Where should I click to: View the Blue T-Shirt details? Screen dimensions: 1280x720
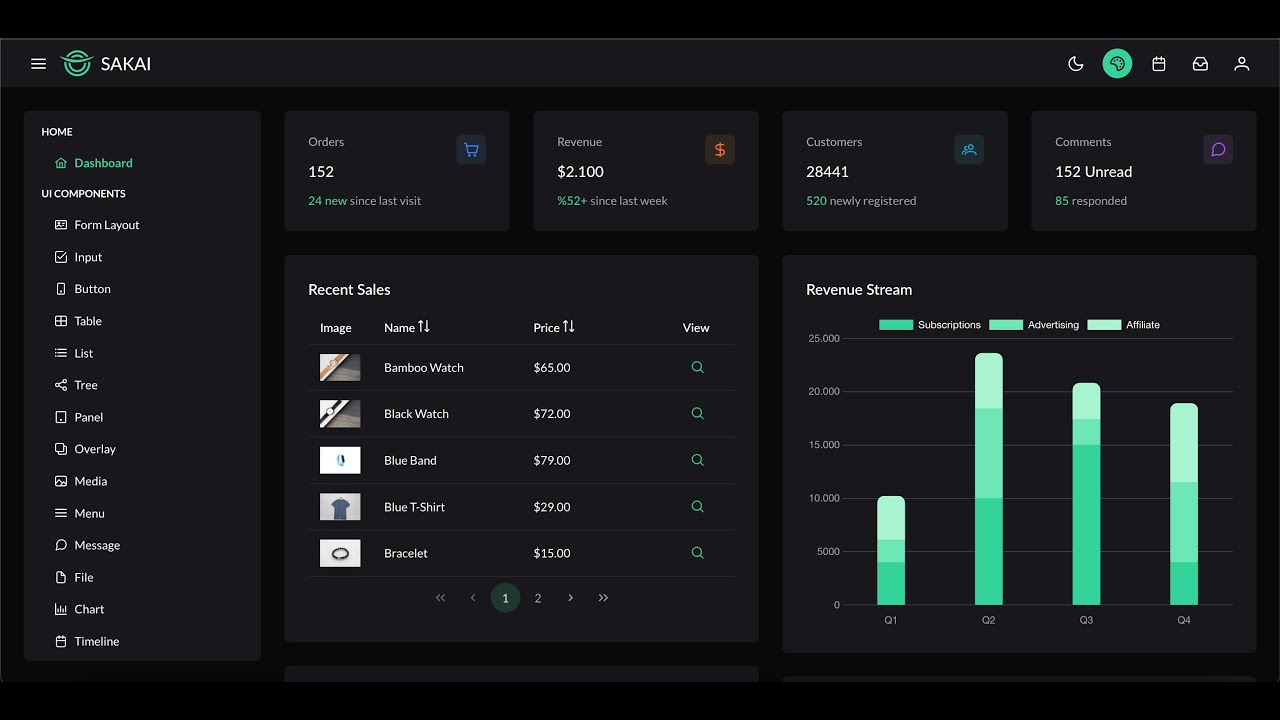(x=697, y=506)
